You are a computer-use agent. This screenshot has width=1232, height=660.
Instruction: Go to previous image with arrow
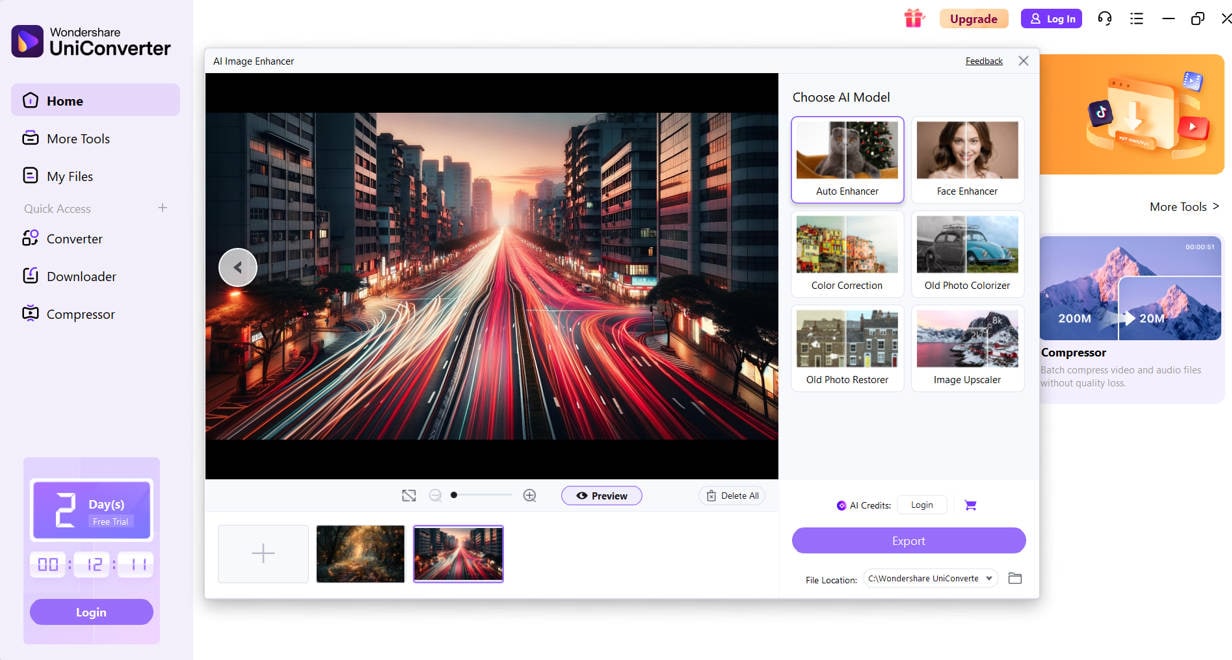coord(238,267)
